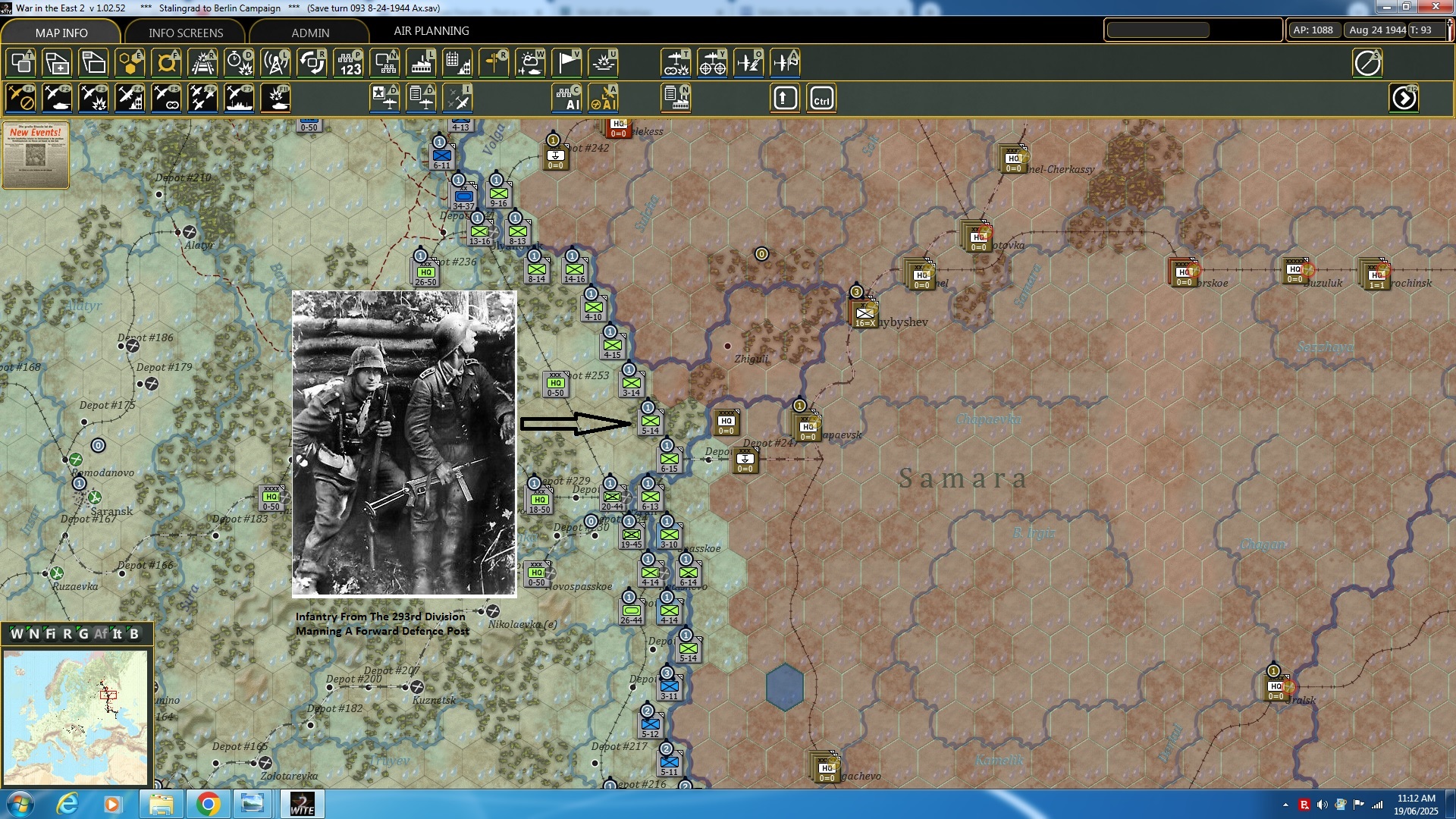
Task: Click the stopwatch explosion icon (D)
Action: pyautogui.click(x=240, y=63)
